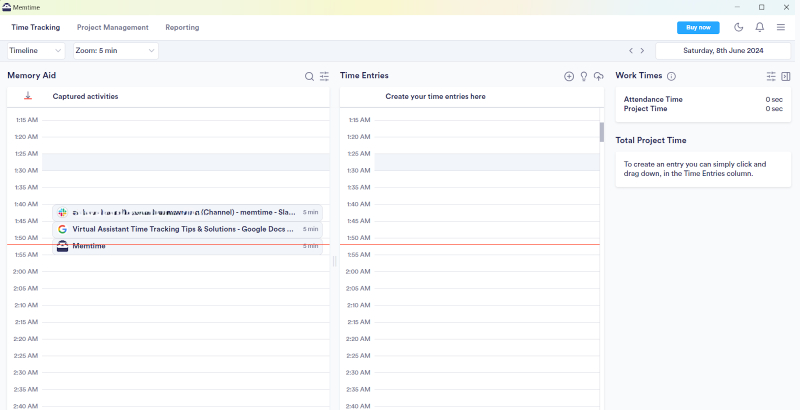Show time entry suggestions lightbulb

(584, 76)
